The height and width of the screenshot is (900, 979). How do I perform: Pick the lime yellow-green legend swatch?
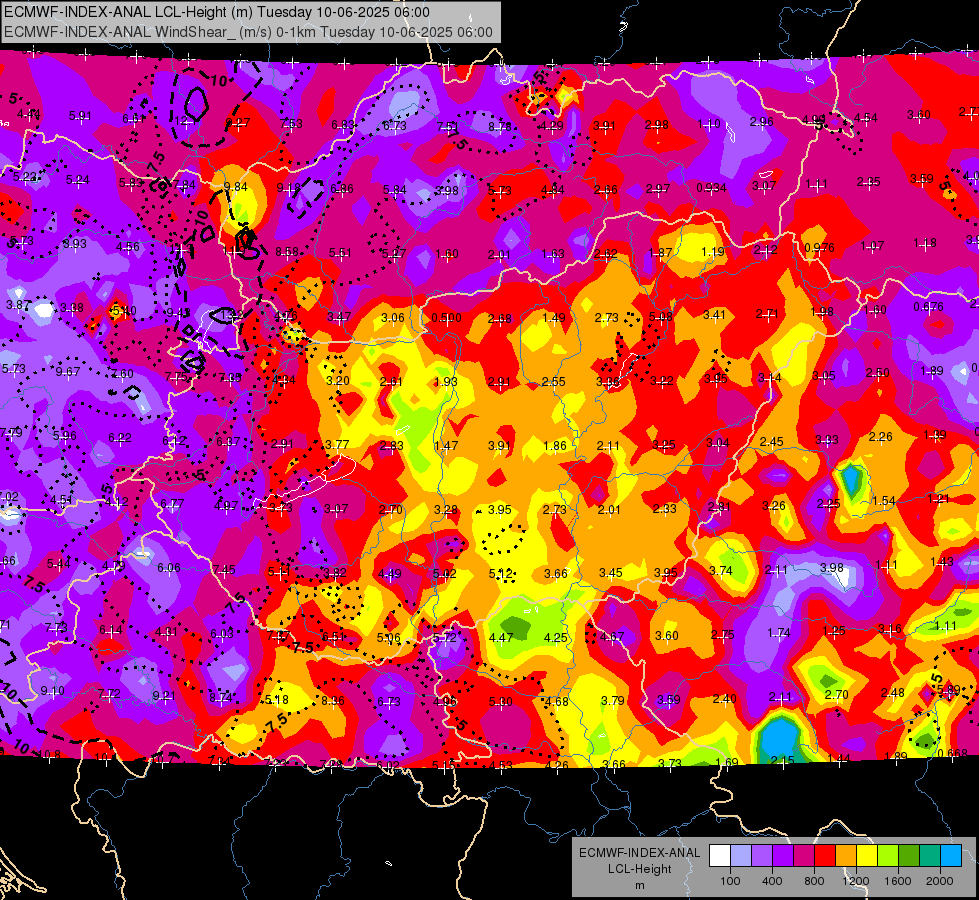coord(887,856)
